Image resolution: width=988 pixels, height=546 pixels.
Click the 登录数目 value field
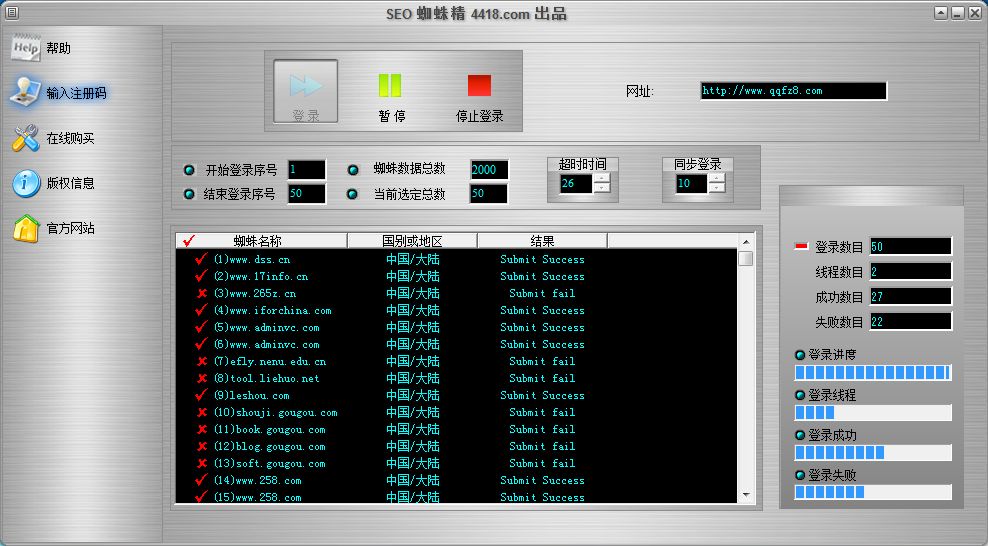910,246
